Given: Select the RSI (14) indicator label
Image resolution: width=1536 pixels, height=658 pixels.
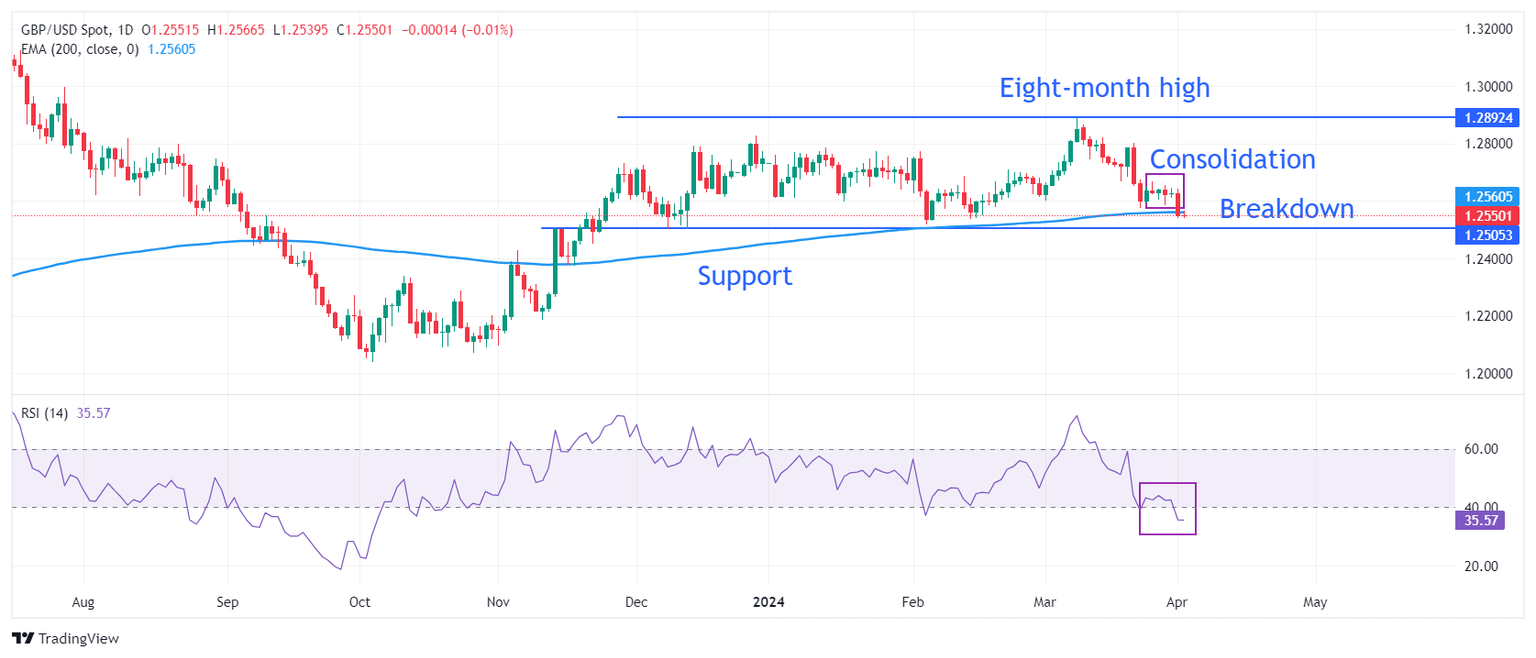Looking at the screenshot, I should pyautogui.click(x=45, y=413).
